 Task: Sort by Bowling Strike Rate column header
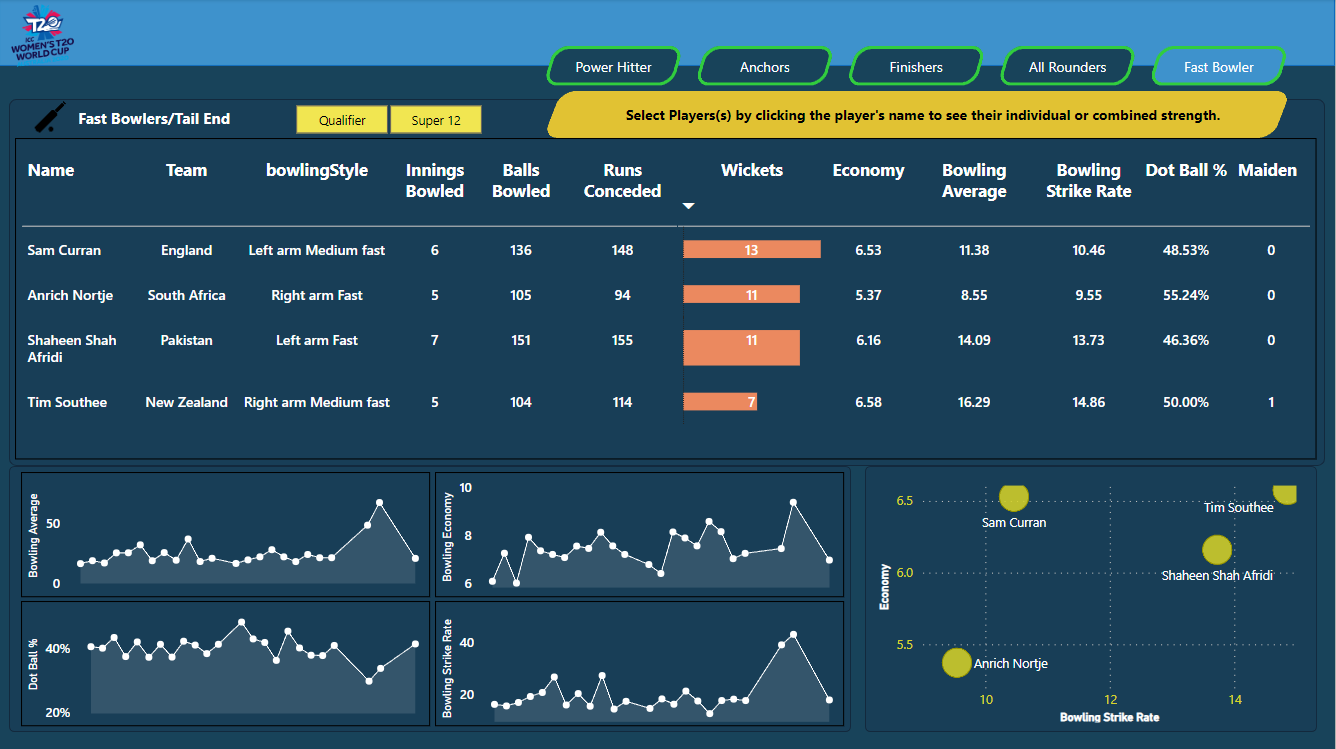(x=1089, y=180)
